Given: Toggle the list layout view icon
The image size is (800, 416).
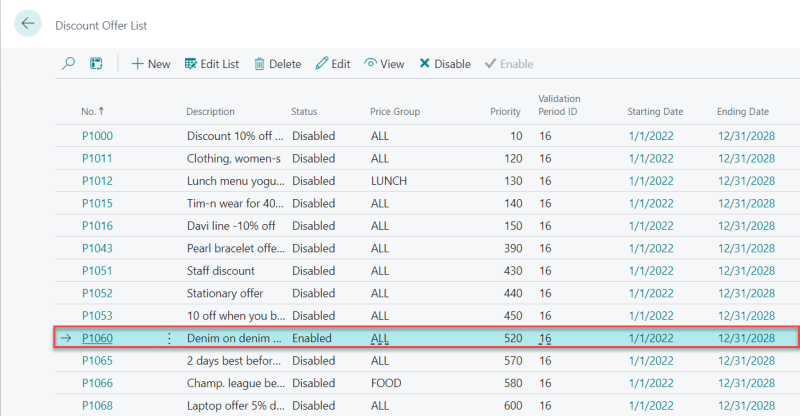Looking at the screenshot, I should (x=96, y=64).
